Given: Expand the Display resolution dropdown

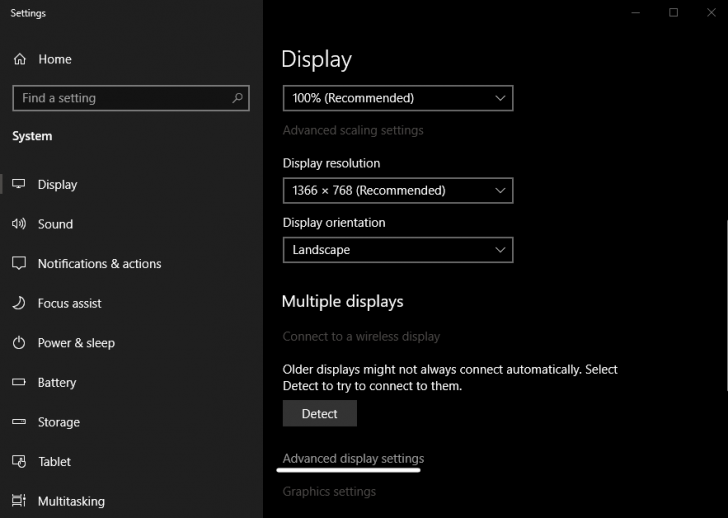Looking at the screenshot, I should click(397, 190).
